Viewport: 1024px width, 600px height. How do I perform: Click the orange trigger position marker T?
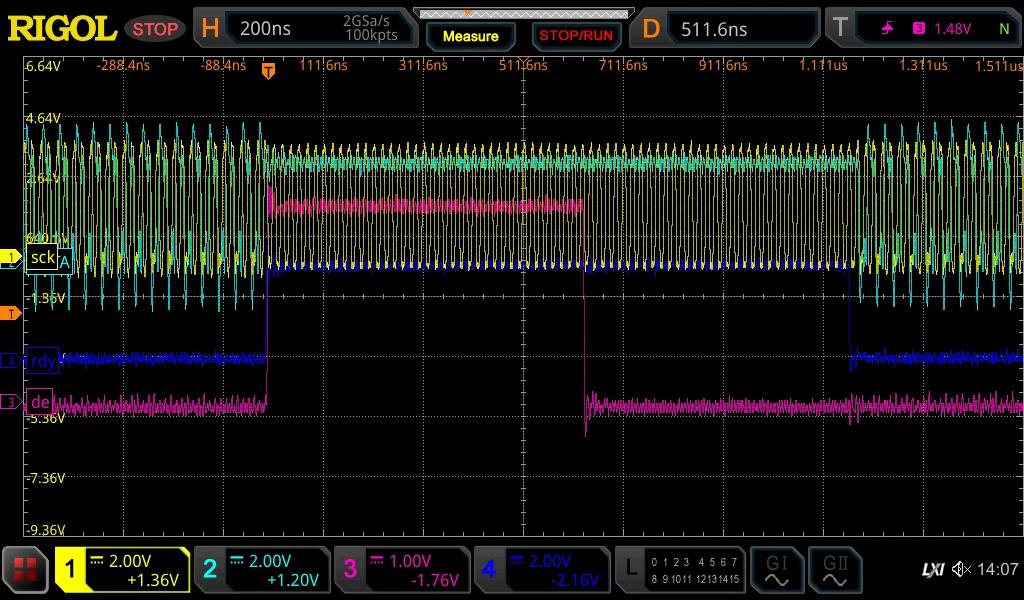[268, 71]
